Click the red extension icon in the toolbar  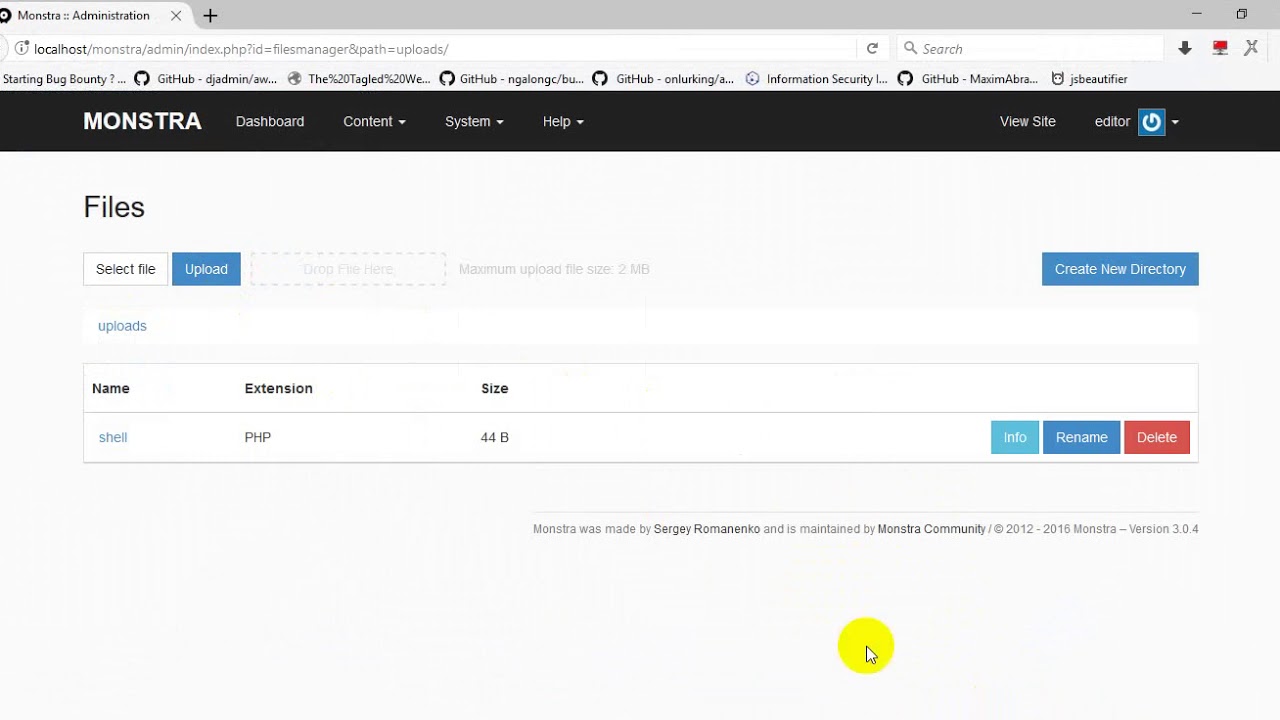click(1220, 48)
